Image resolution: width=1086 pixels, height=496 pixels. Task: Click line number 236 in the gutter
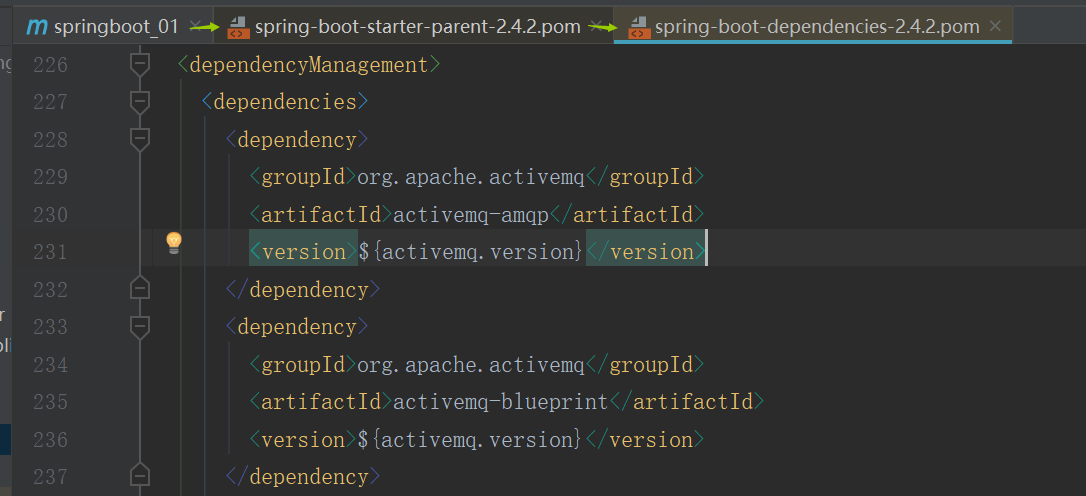(51, 440)
